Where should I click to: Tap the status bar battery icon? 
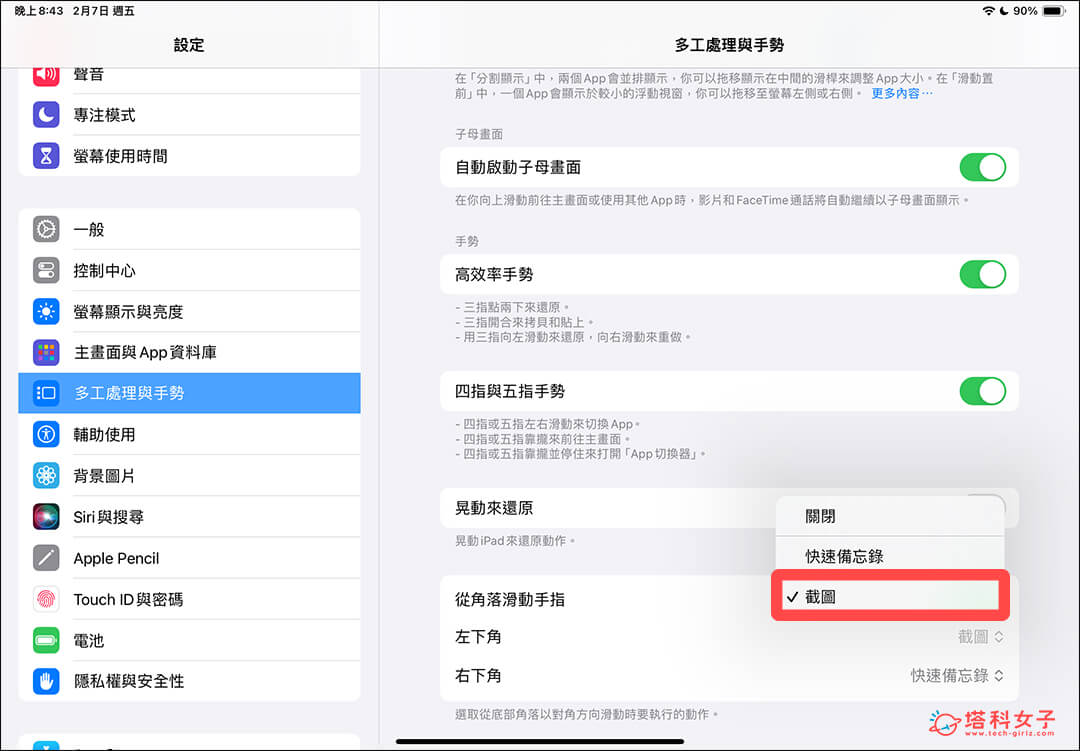(1055, 11)
